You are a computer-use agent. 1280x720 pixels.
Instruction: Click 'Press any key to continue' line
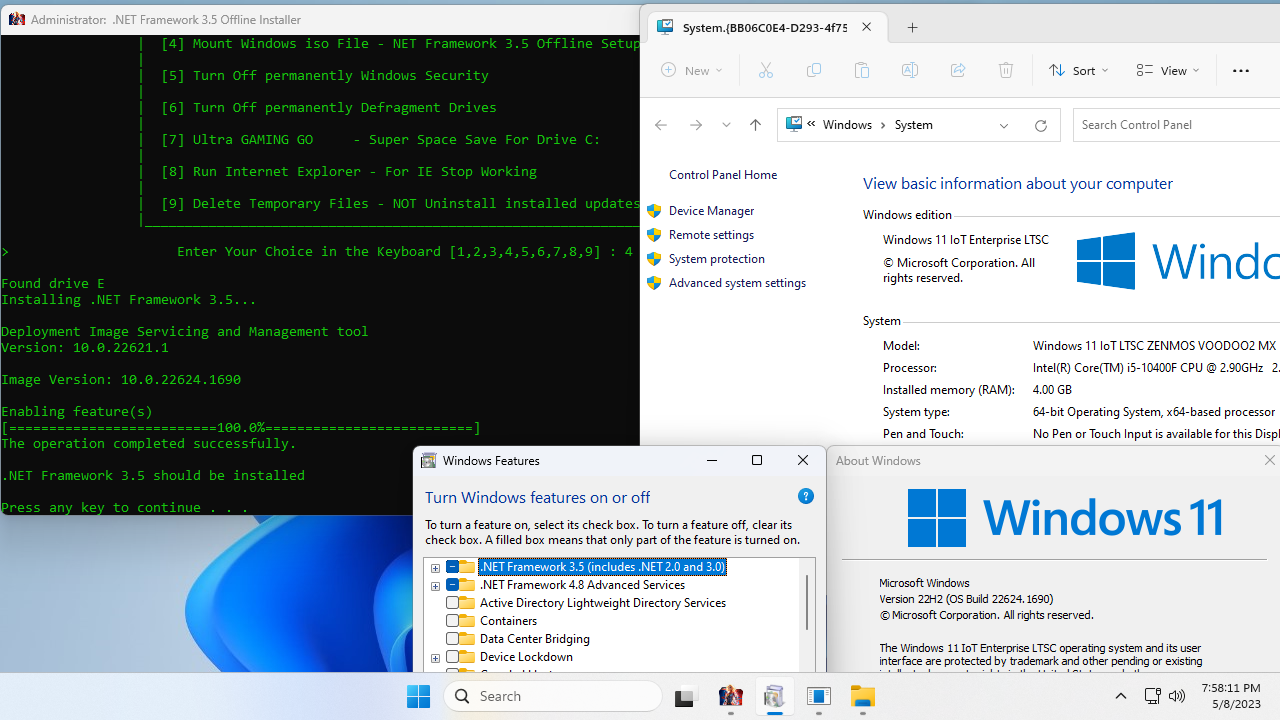pyautogui.click(x=125, y=507)
